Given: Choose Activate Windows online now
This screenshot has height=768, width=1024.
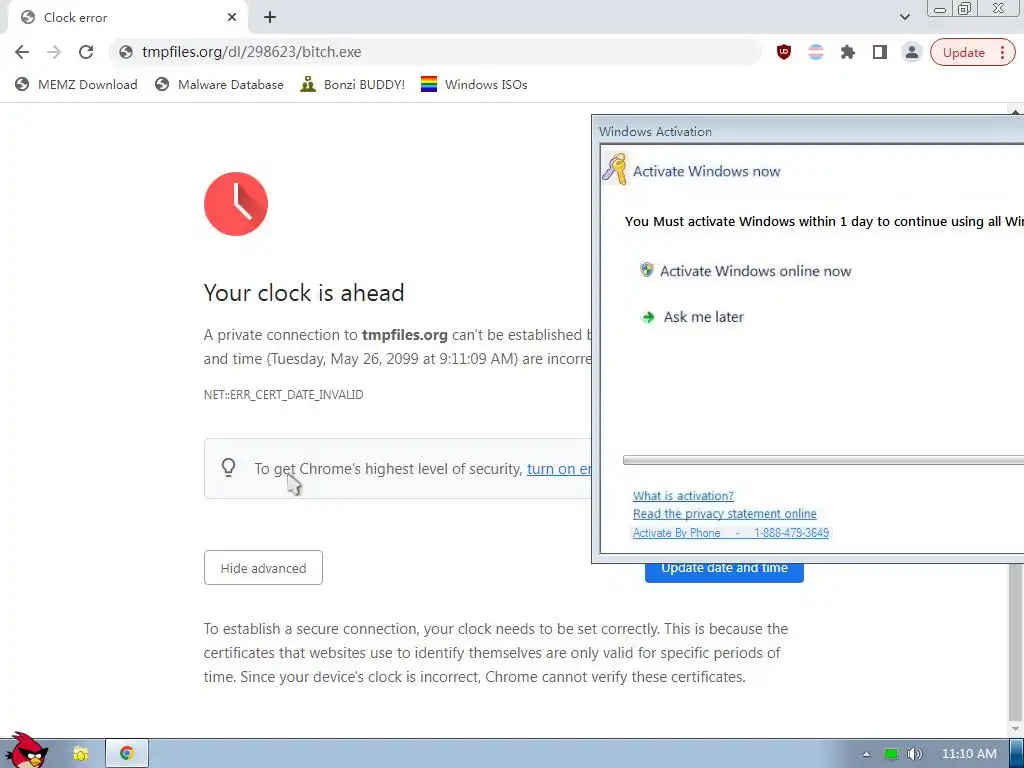Looking at the screenshot, I should [x=755, y=271].
